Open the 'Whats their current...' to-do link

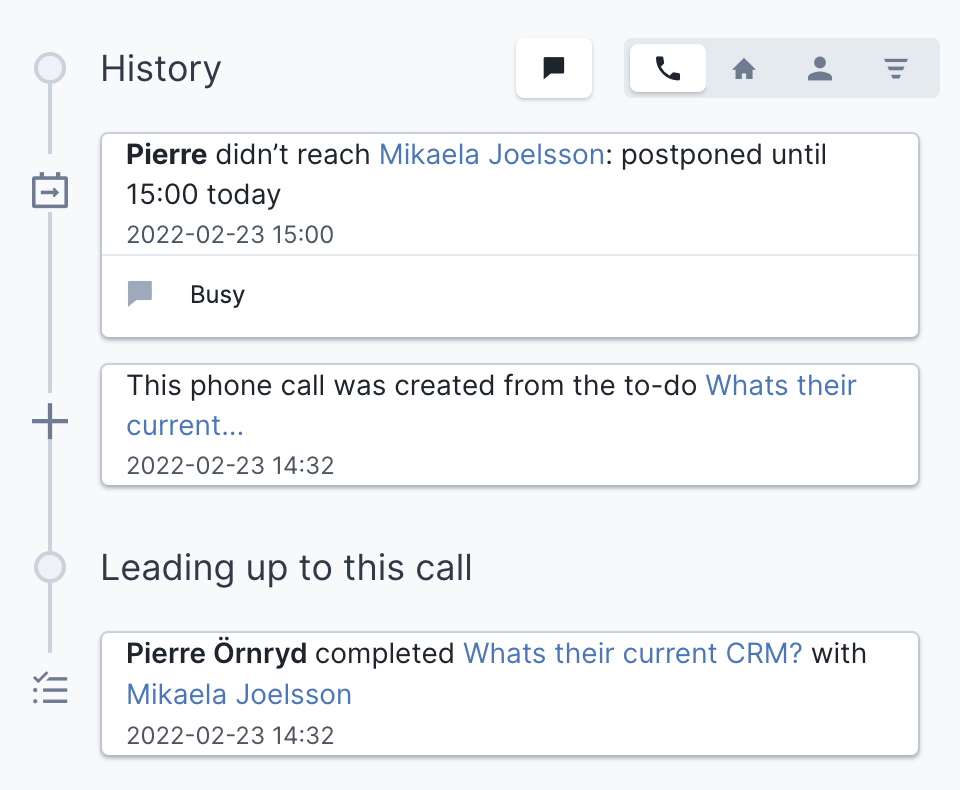[491, 405]
